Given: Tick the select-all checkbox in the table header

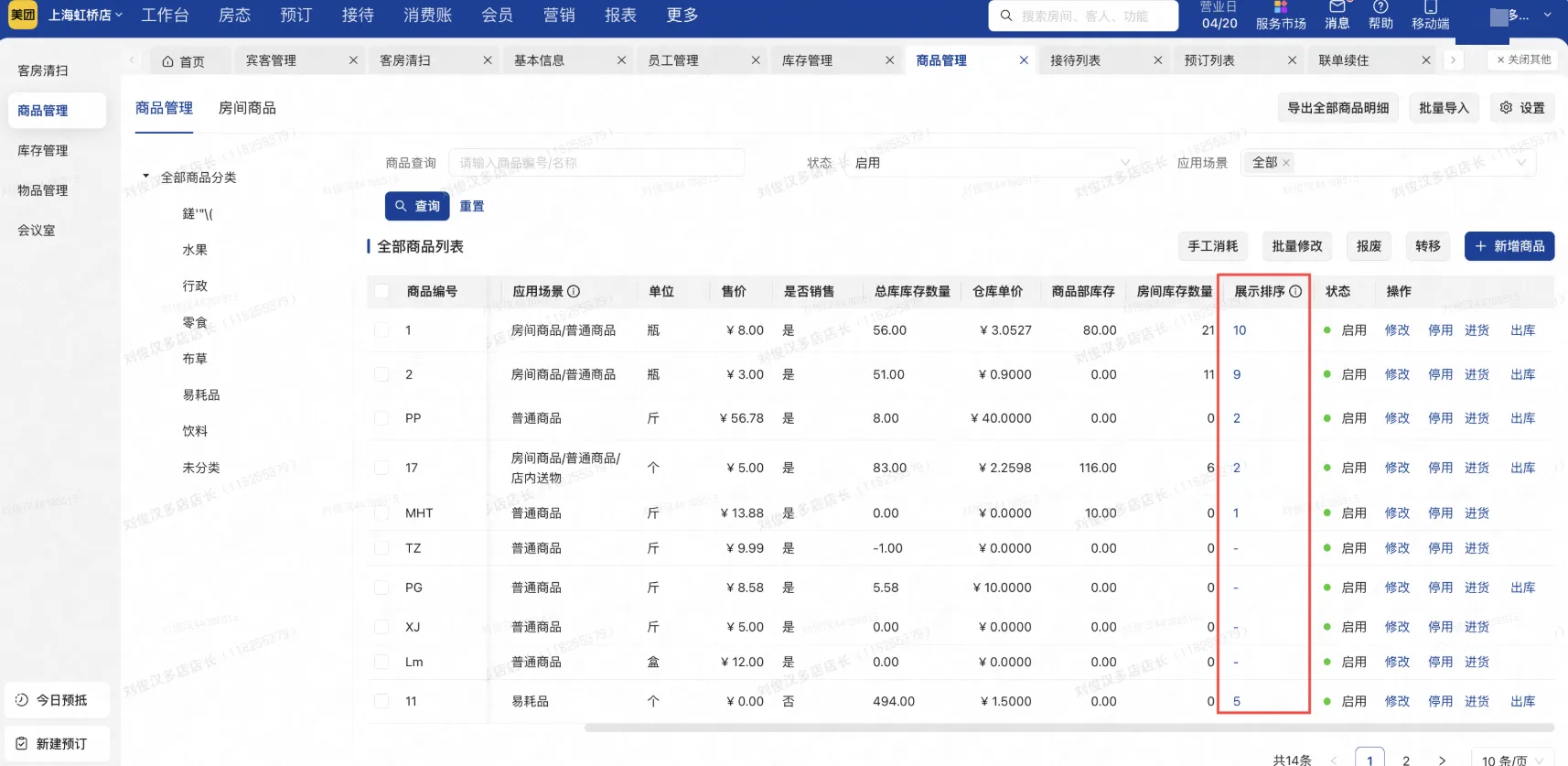Looking at the screenshot, I should (x=381, y=291).
